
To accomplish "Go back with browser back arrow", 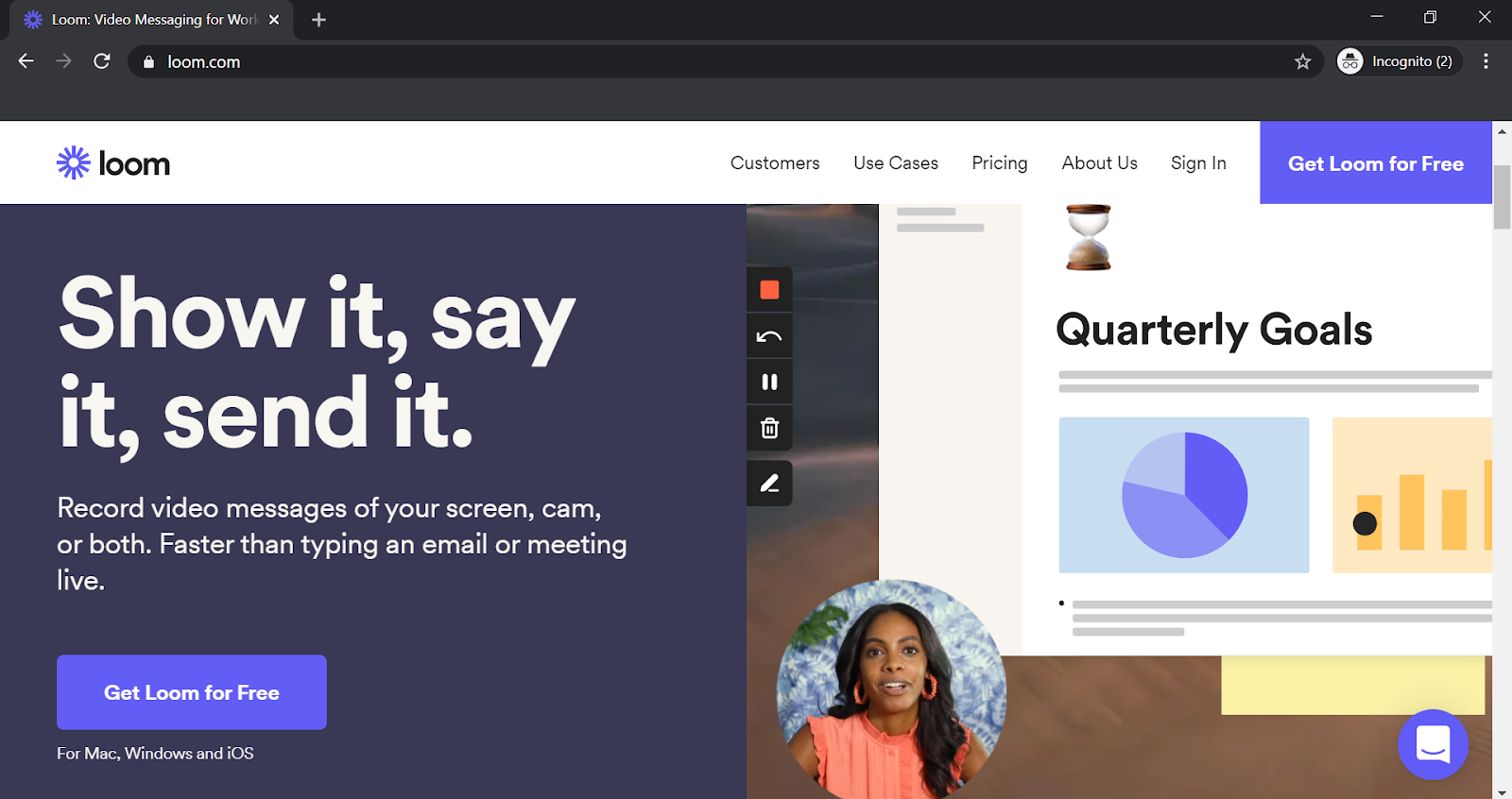I will pyautogui.click(x=26, y=61).
